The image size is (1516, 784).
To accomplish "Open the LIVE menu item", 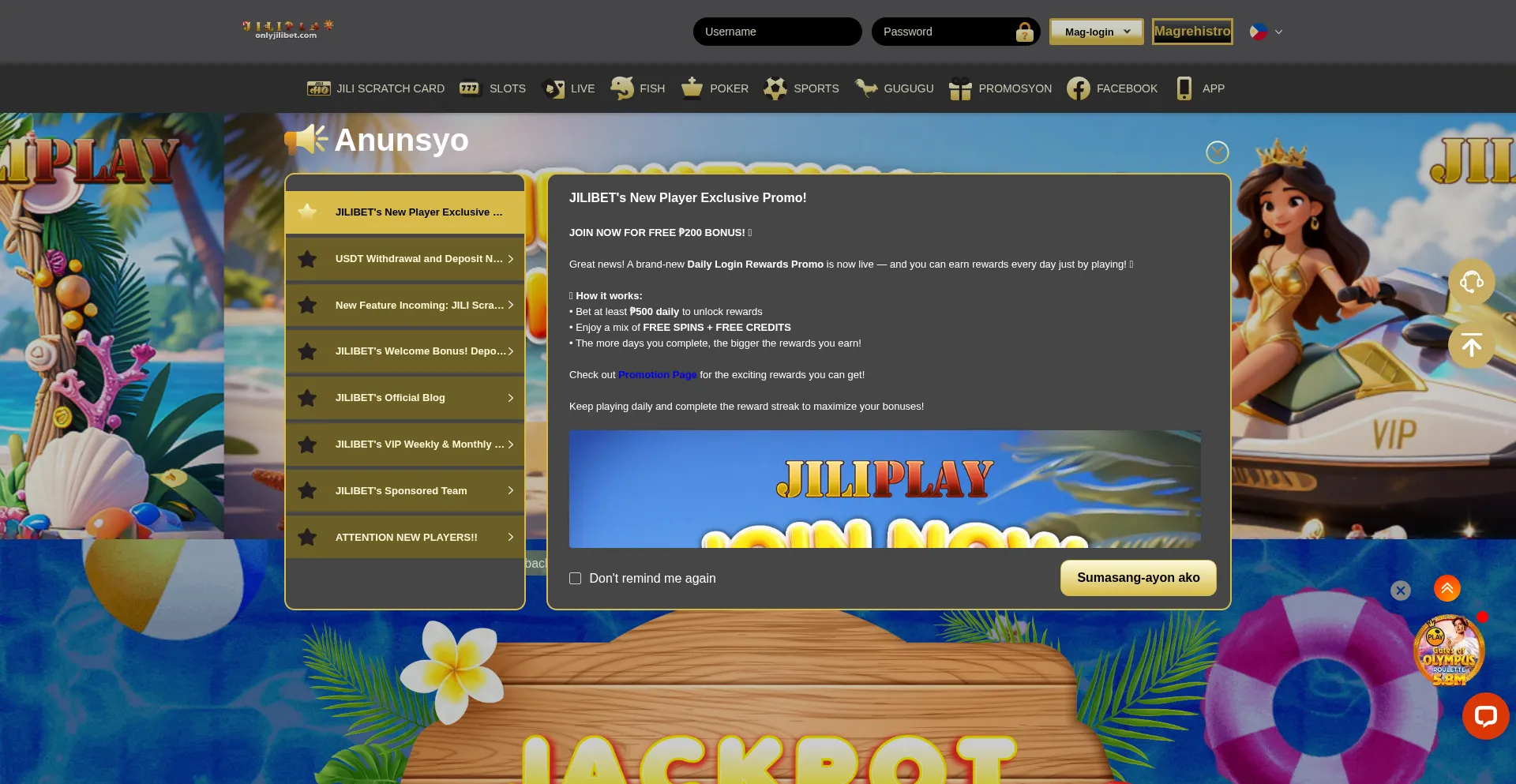I will (568, 88).
